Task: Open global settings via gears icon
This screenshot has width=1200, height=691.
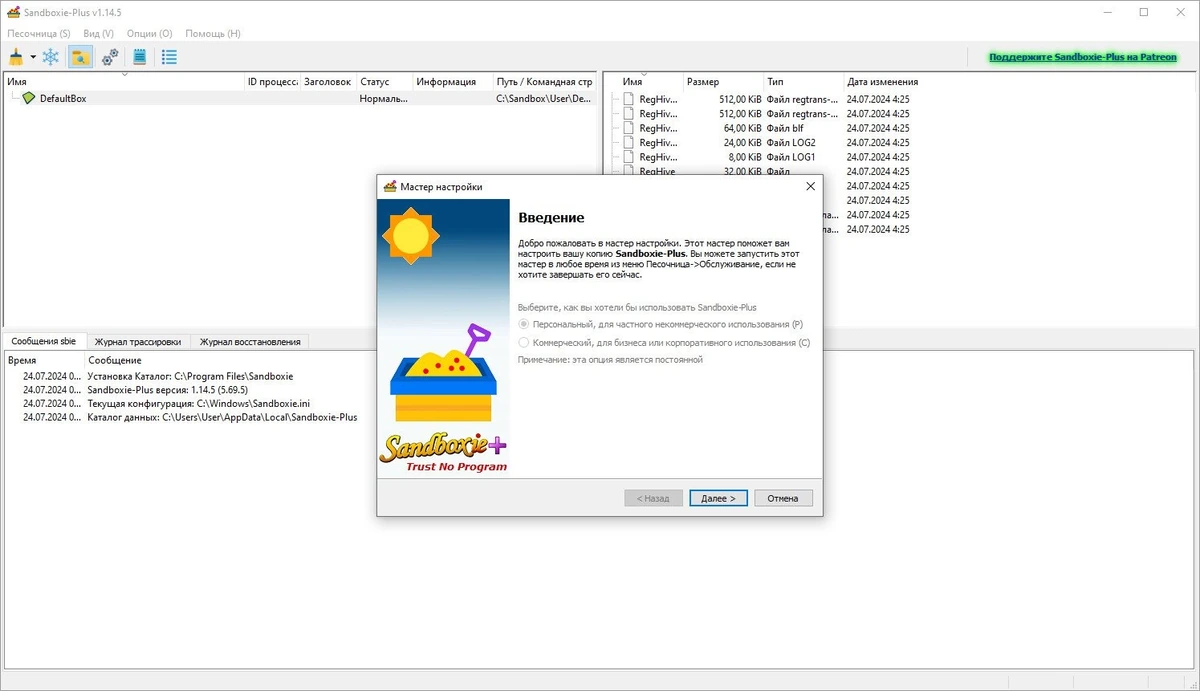Action: coord(110,57)
